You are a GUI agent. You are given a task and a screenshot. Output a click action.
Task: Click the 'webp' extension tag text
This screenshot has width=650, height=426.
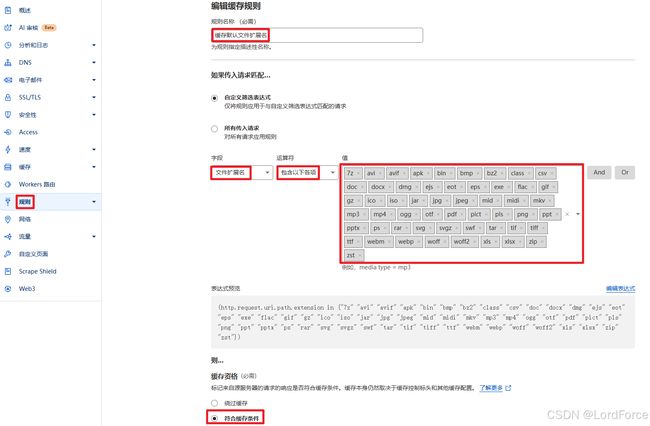[x=406, y=242]
